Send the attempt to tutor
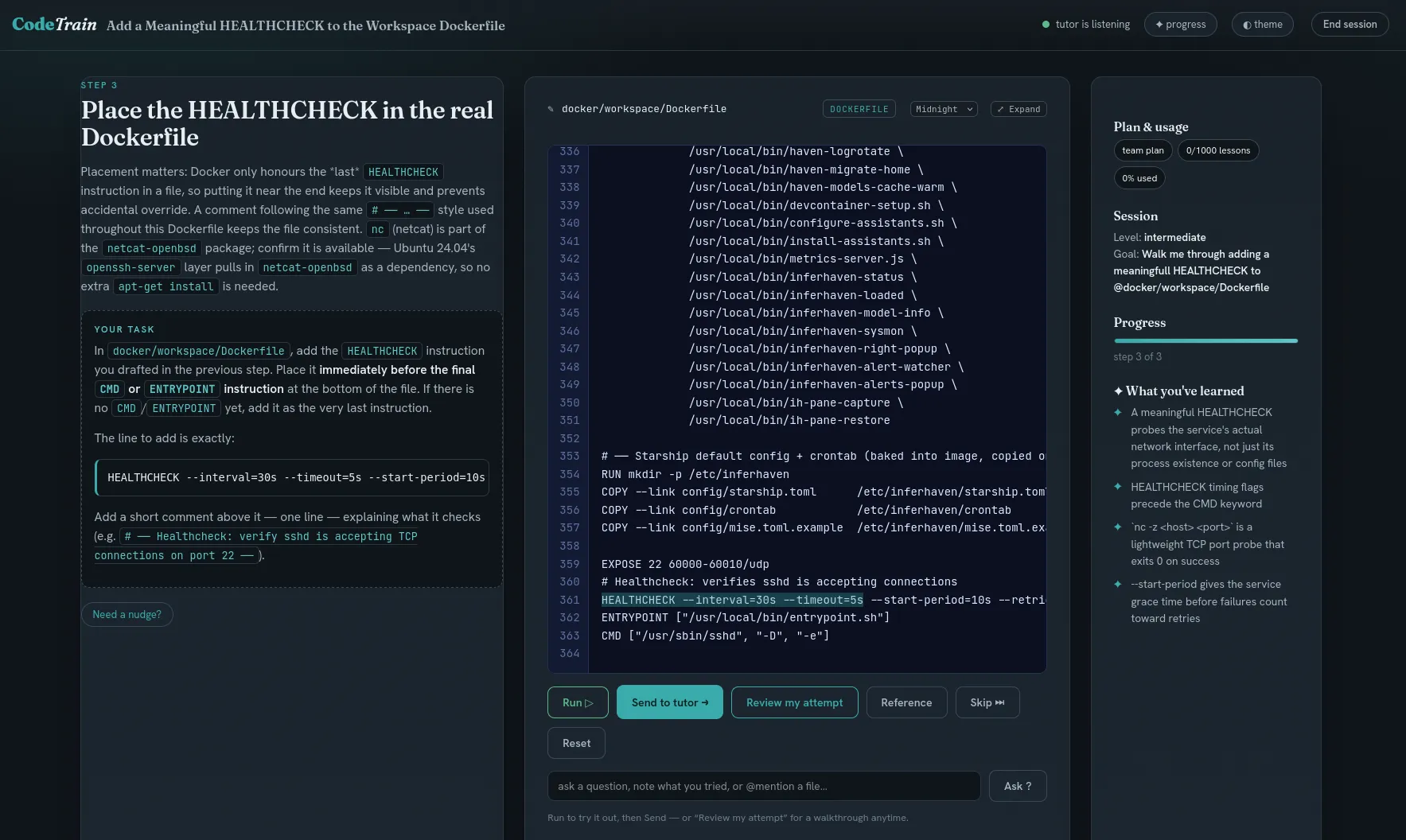The width and height of the screenshot is (1406, 840). [x=670, y=702]
